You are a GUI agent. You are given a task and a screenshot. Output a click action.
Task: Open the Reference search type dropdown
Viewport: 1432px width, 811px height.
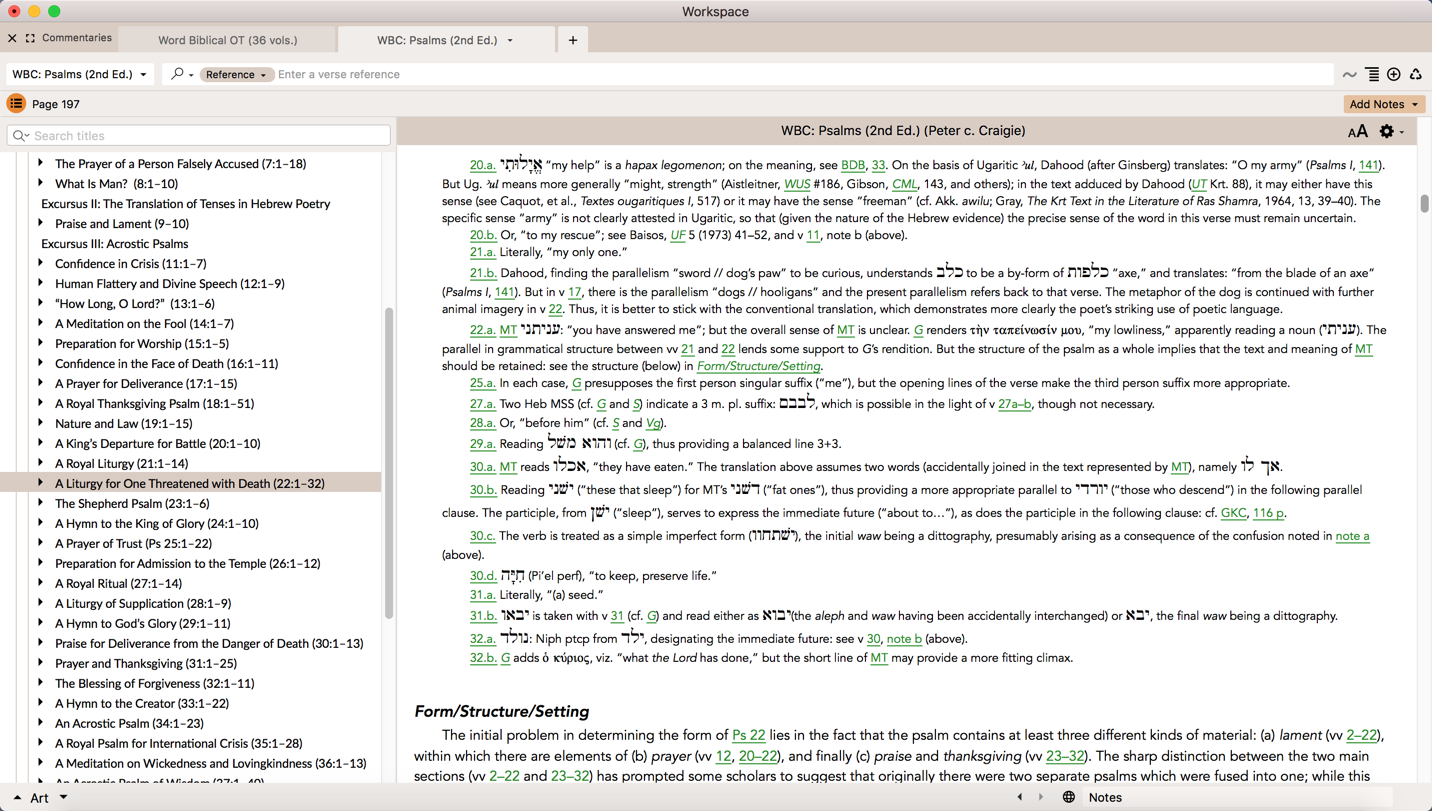[x=235, y=75]
